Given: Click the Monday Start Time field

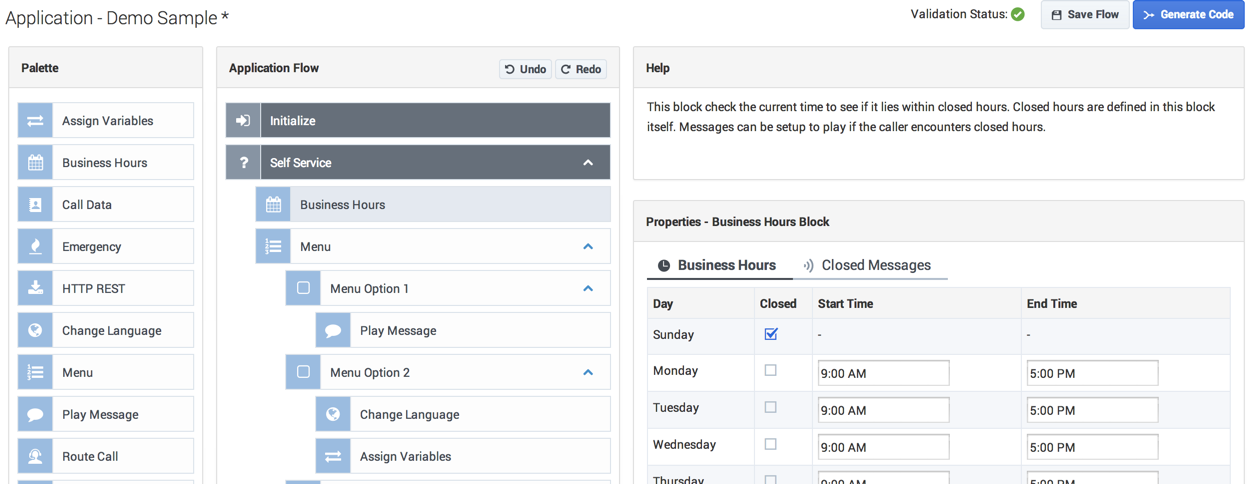Looking at the screenshot, I should click(x=883, y=374).
